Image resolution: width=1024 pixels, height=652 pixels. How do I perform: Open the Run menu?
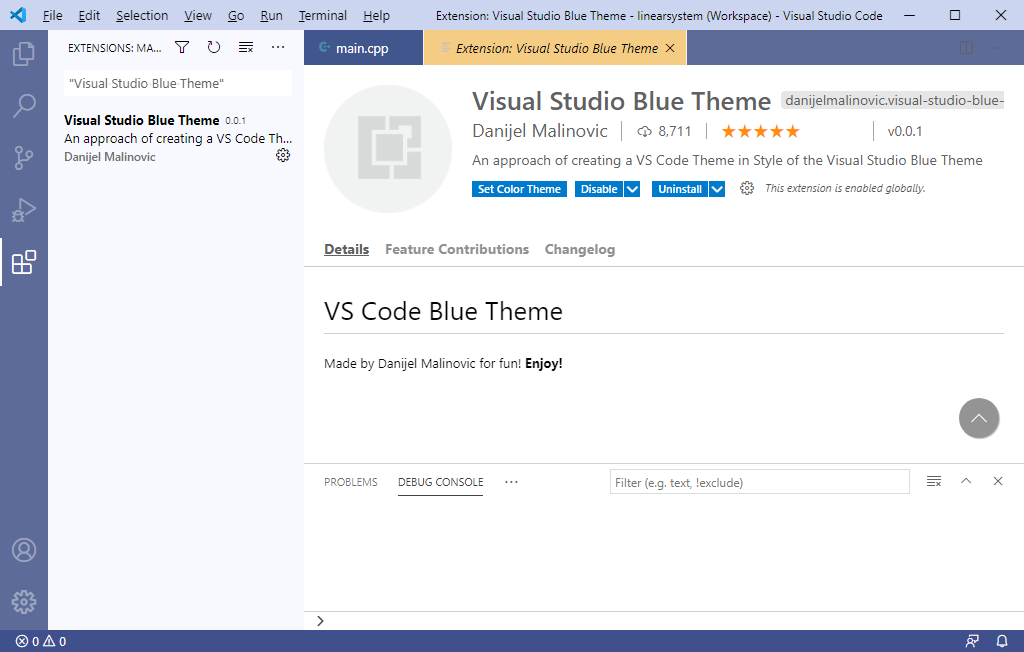point(271,15)
